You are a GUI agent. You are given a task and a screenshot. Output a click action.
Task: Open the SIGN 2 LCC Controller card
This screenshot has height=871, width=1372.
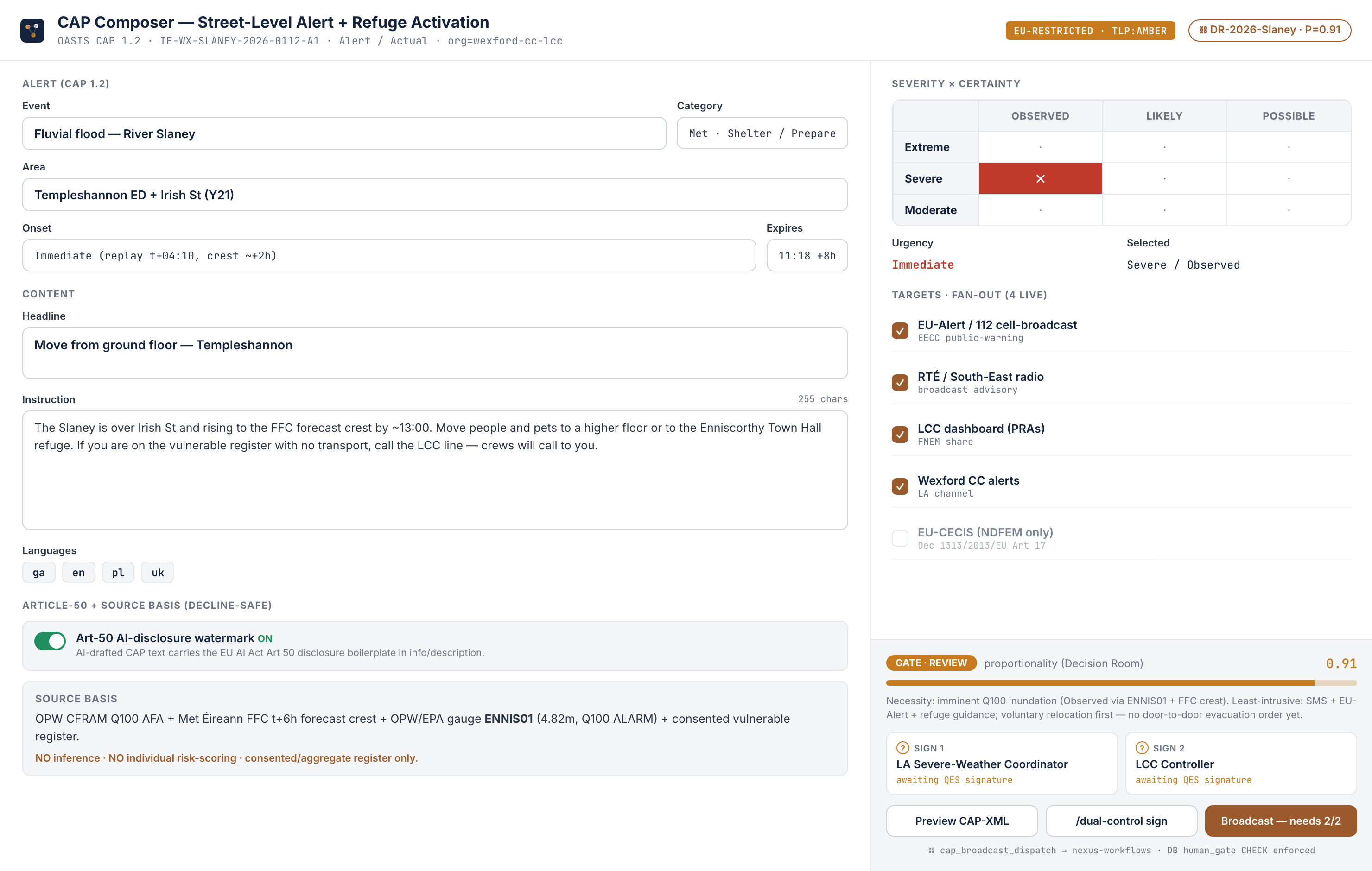(1241, 764)
